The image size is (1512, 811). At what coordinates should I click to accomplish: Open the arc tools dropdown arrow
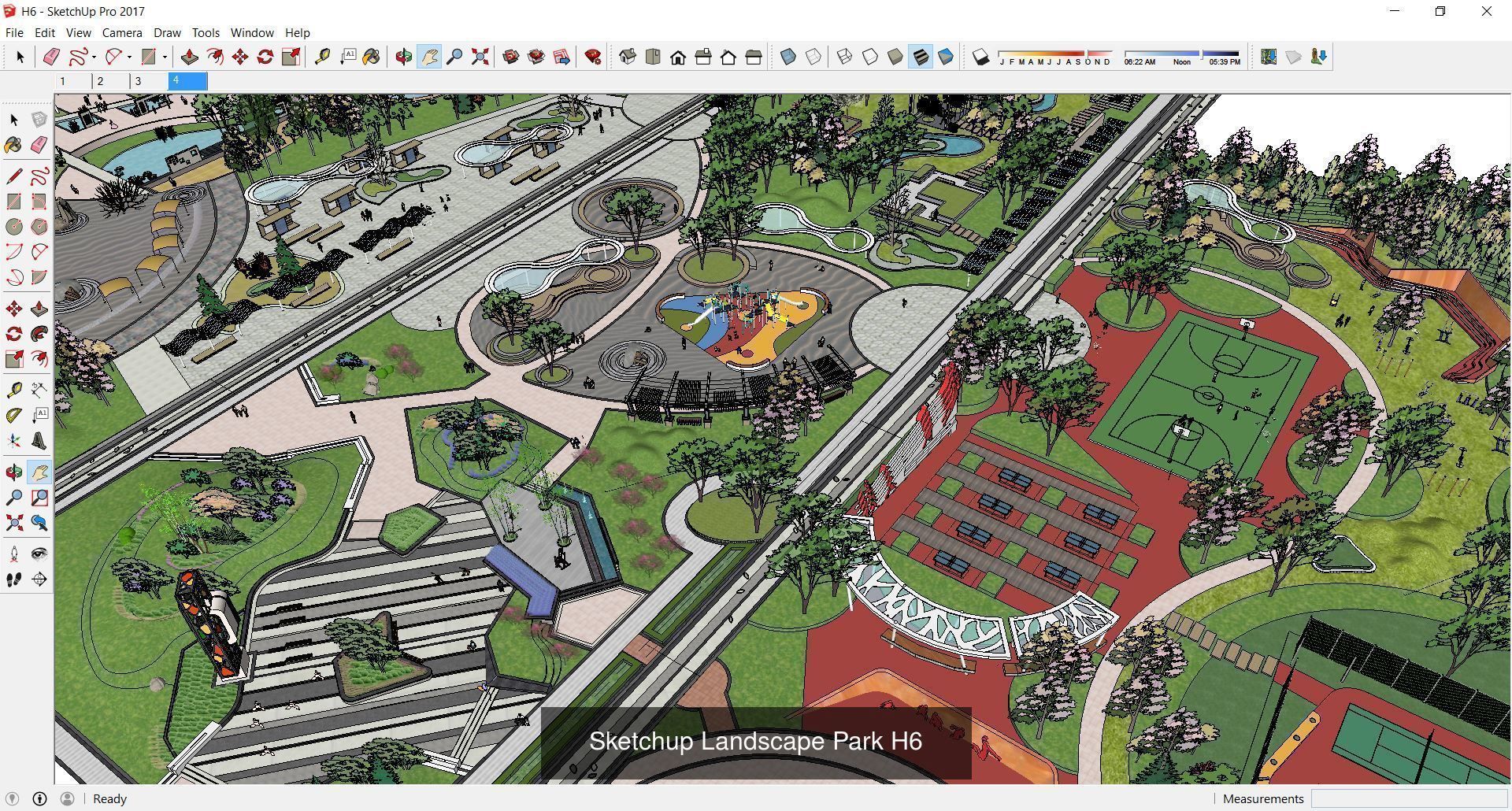pos(129,57)
